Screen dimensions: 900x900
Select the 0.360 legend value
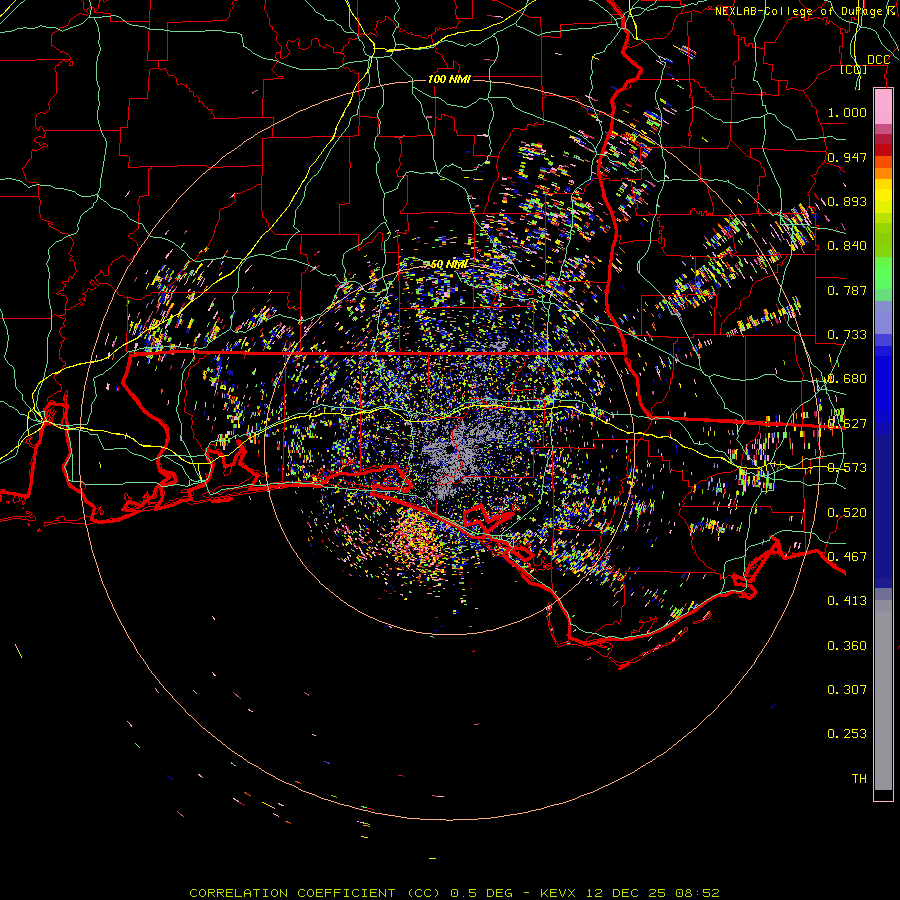(x=847, y=645)
